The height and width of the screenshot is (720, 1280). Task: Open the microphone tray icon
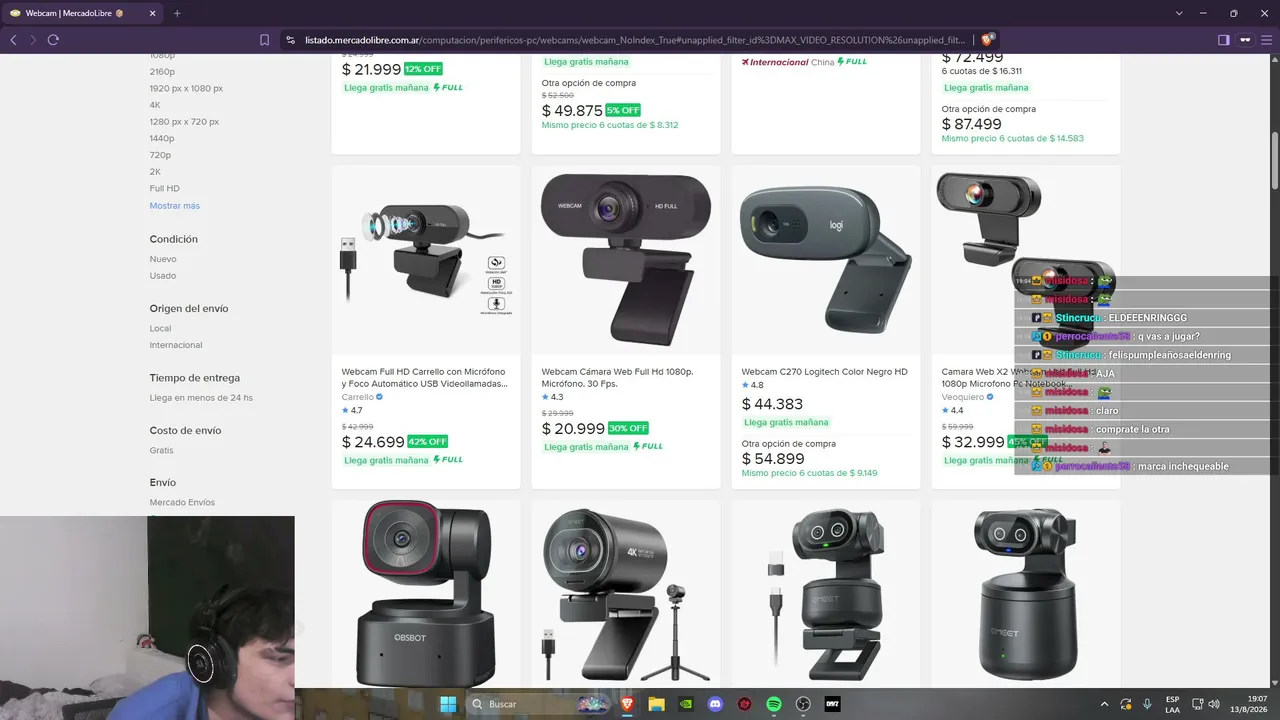coord(1147,704)
